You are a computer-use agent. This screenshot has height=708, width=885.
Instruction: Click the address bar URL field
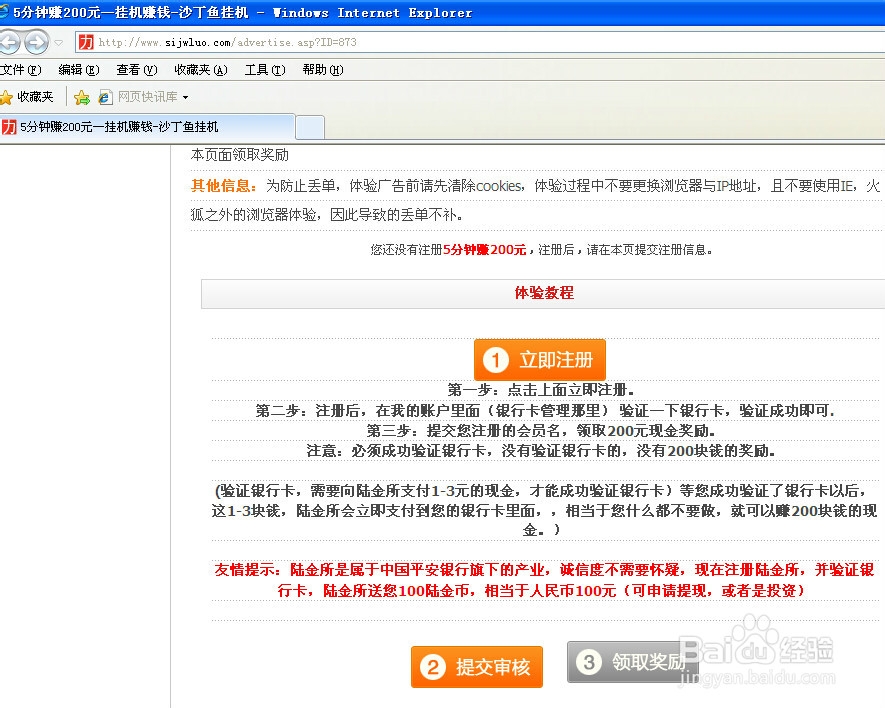pos(480,42)
